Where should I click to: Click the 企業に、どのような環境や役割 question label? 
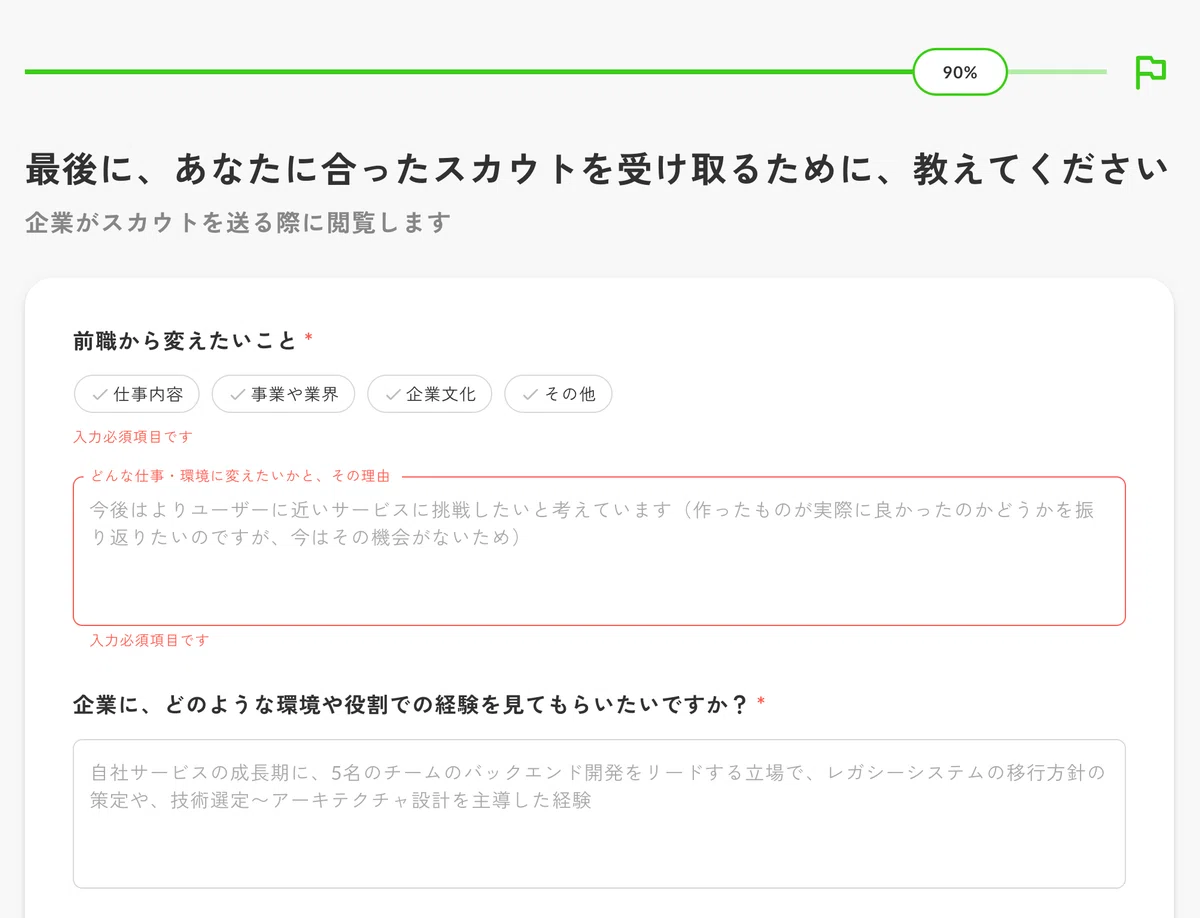(411, 705)
